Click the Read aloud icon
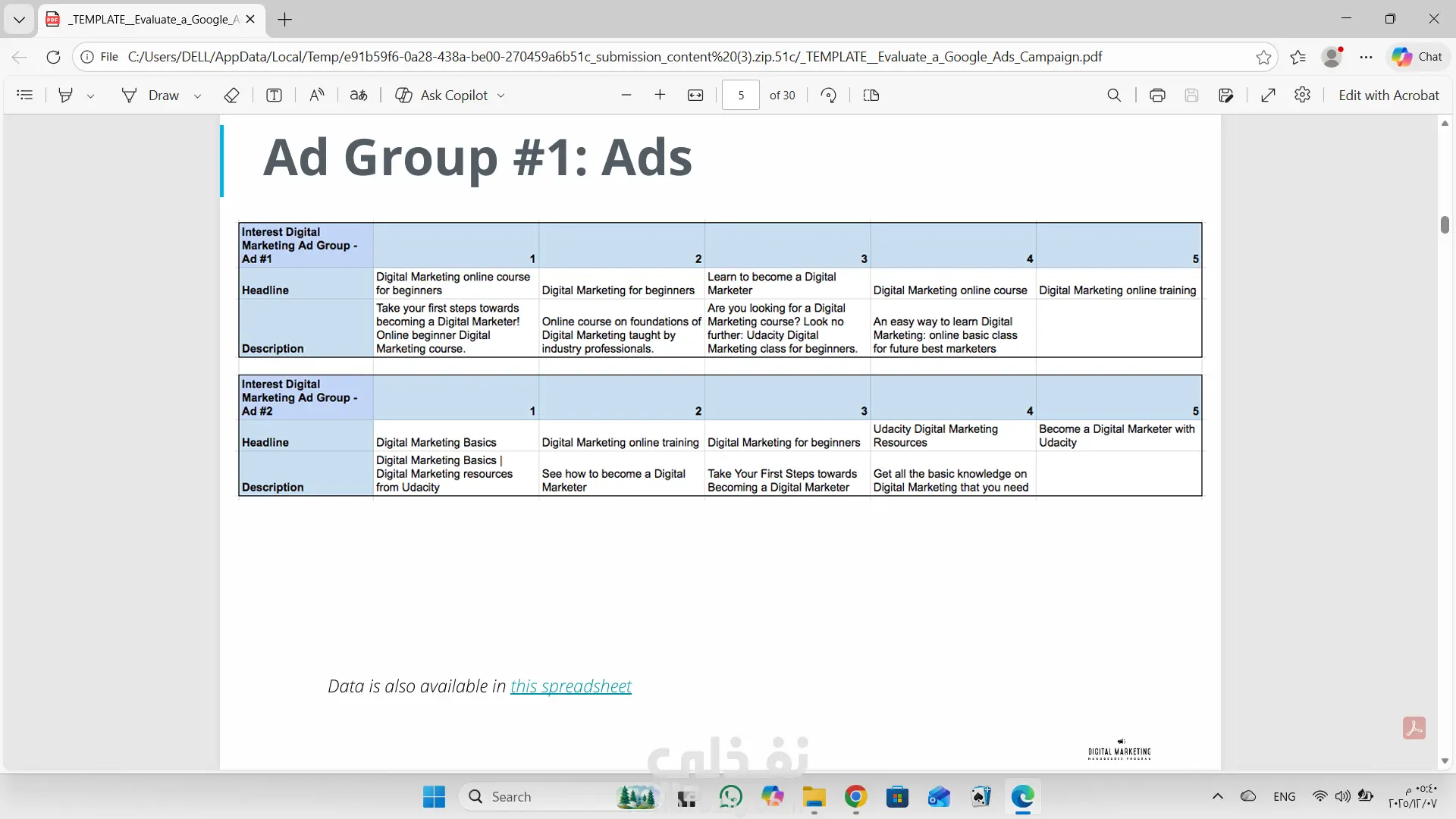 pyautogui.click(x=317, y=96)
